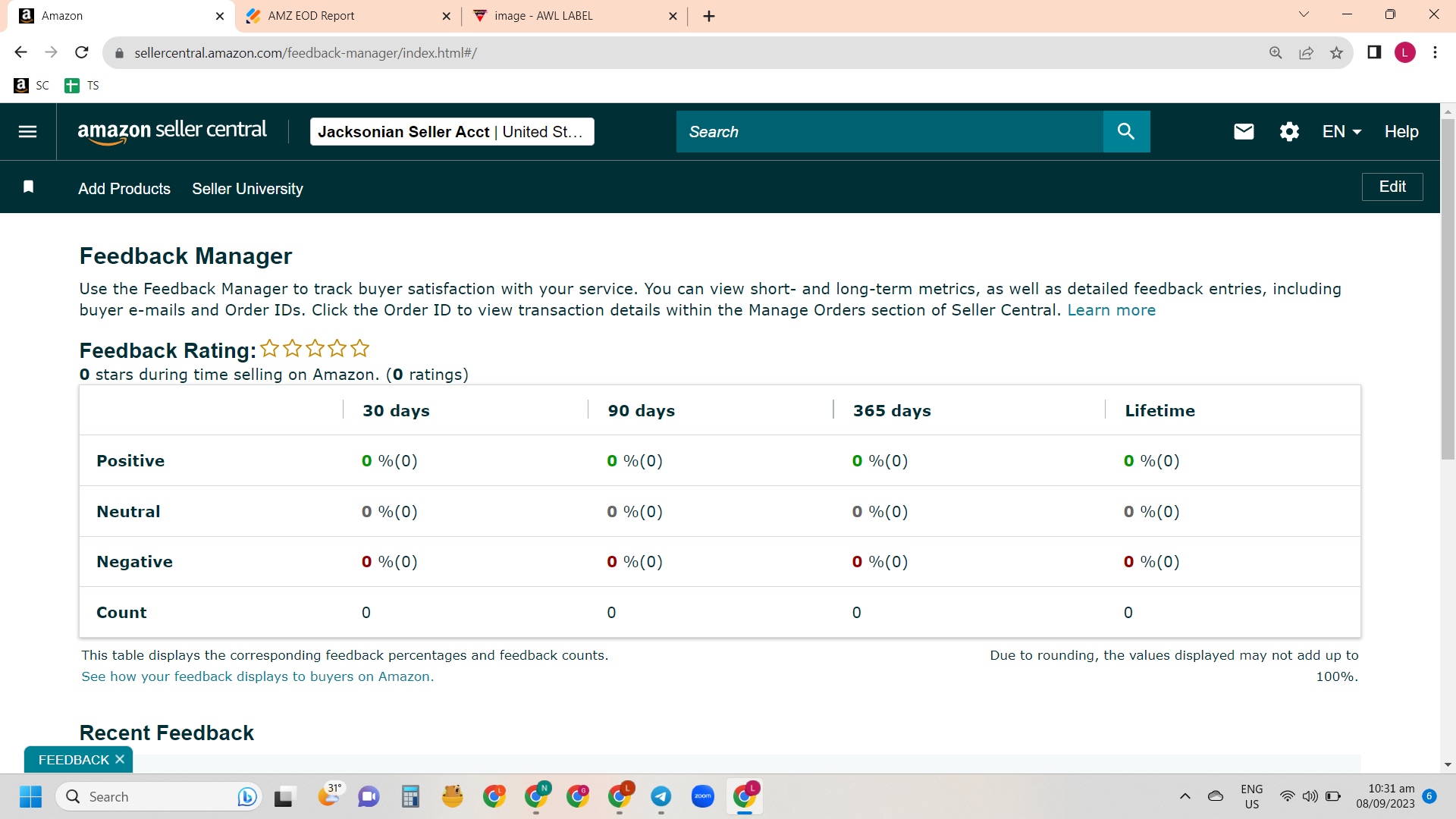Viewport: 1456px width, 819px height.
Task: Click the bookmark icon in the favorites bar
Action: click(x=29, y=187)
